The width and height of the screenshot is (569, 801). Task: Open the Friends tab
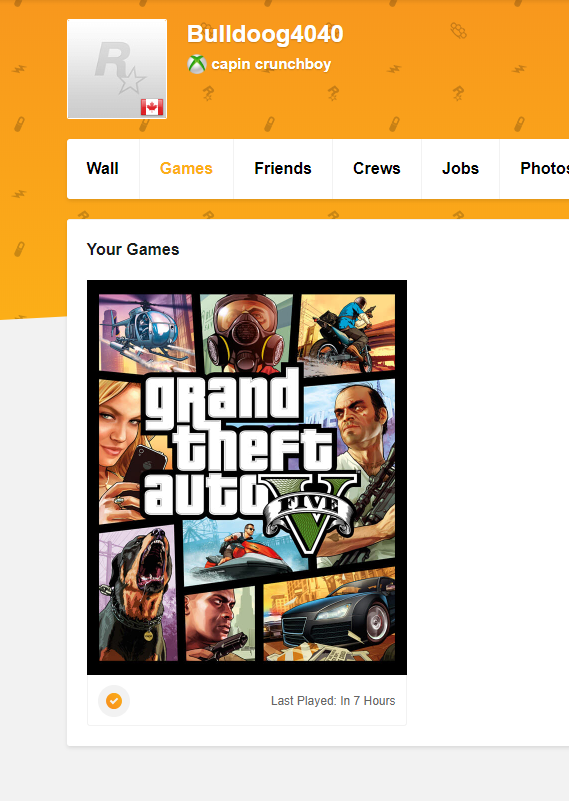[x=283, y=169]
